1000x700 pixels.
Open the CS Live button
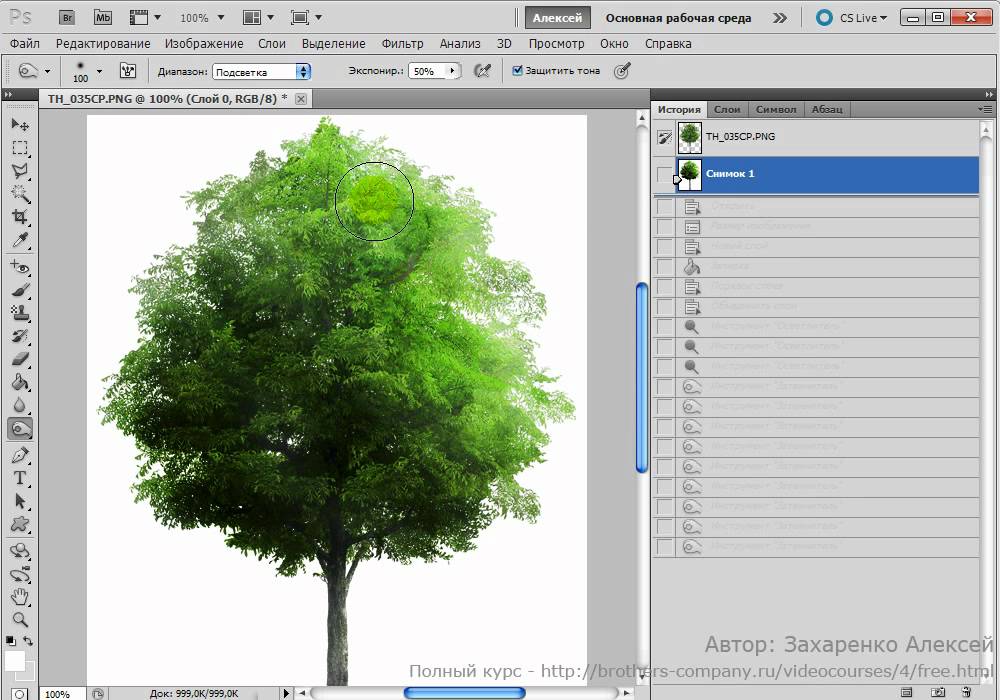click(x=852, y=18)
